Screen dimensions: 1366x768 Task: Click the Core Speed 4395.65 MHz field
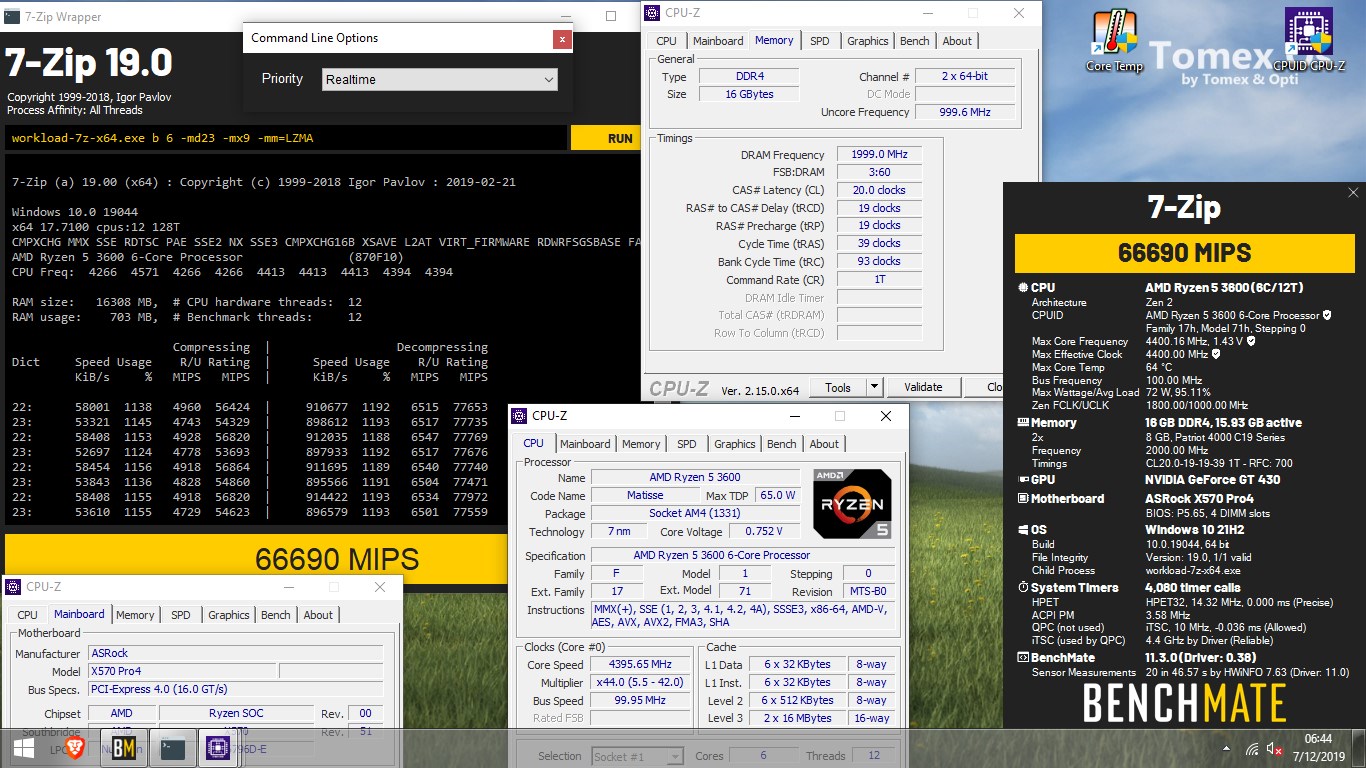641,664
